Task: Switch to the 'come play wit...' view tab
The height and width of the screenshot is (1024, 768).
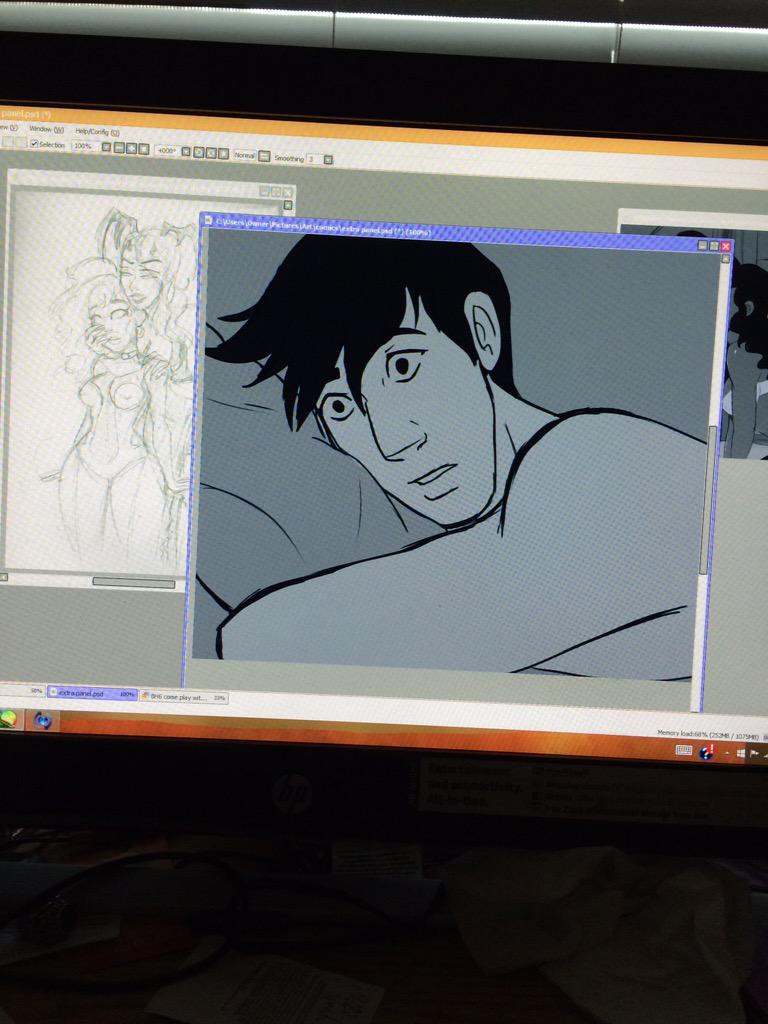Action: click(184, 697)
